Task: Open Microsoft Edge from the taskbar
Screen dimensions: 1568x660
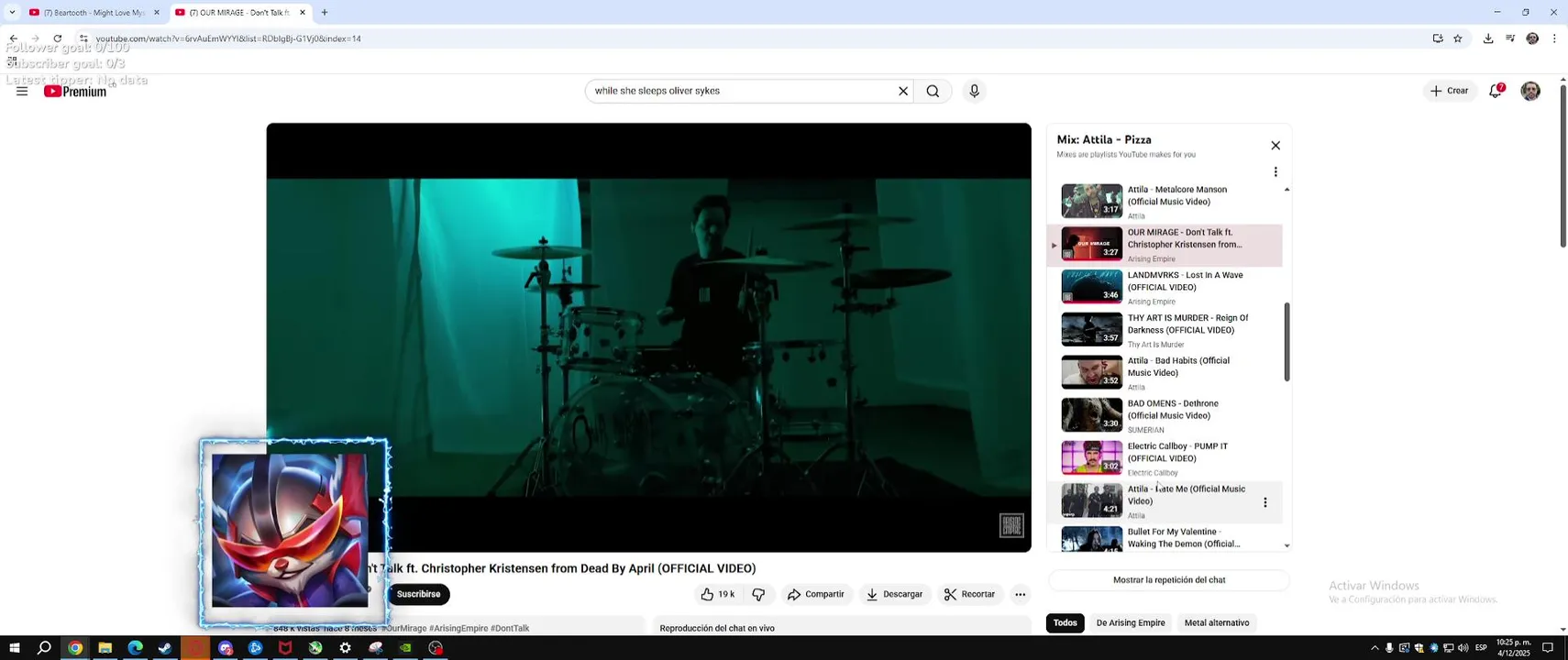Action: point(135,648)
